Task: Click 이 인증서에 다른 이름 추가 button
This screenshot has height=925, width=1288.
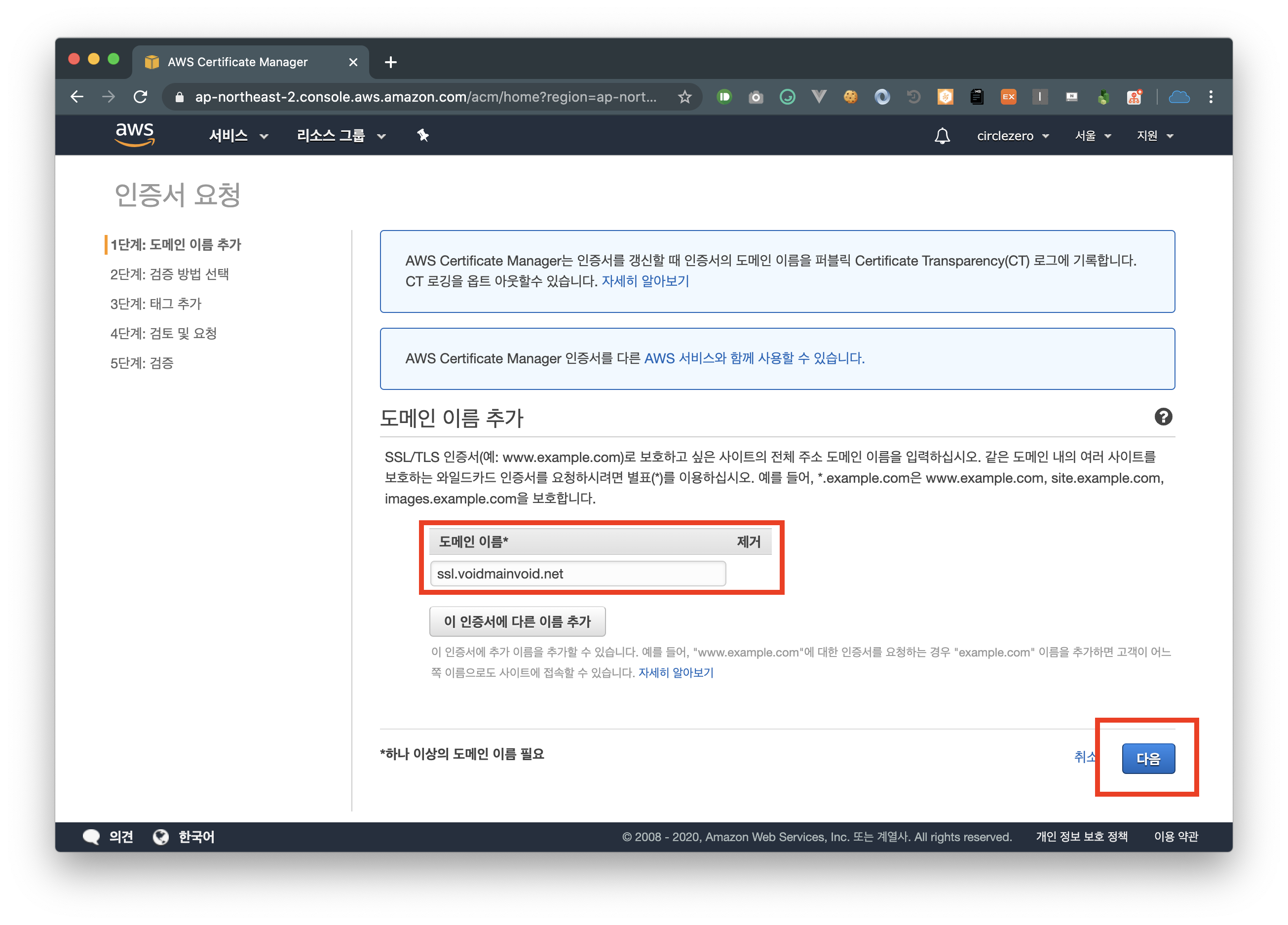Action: click(x=517, y=621)
